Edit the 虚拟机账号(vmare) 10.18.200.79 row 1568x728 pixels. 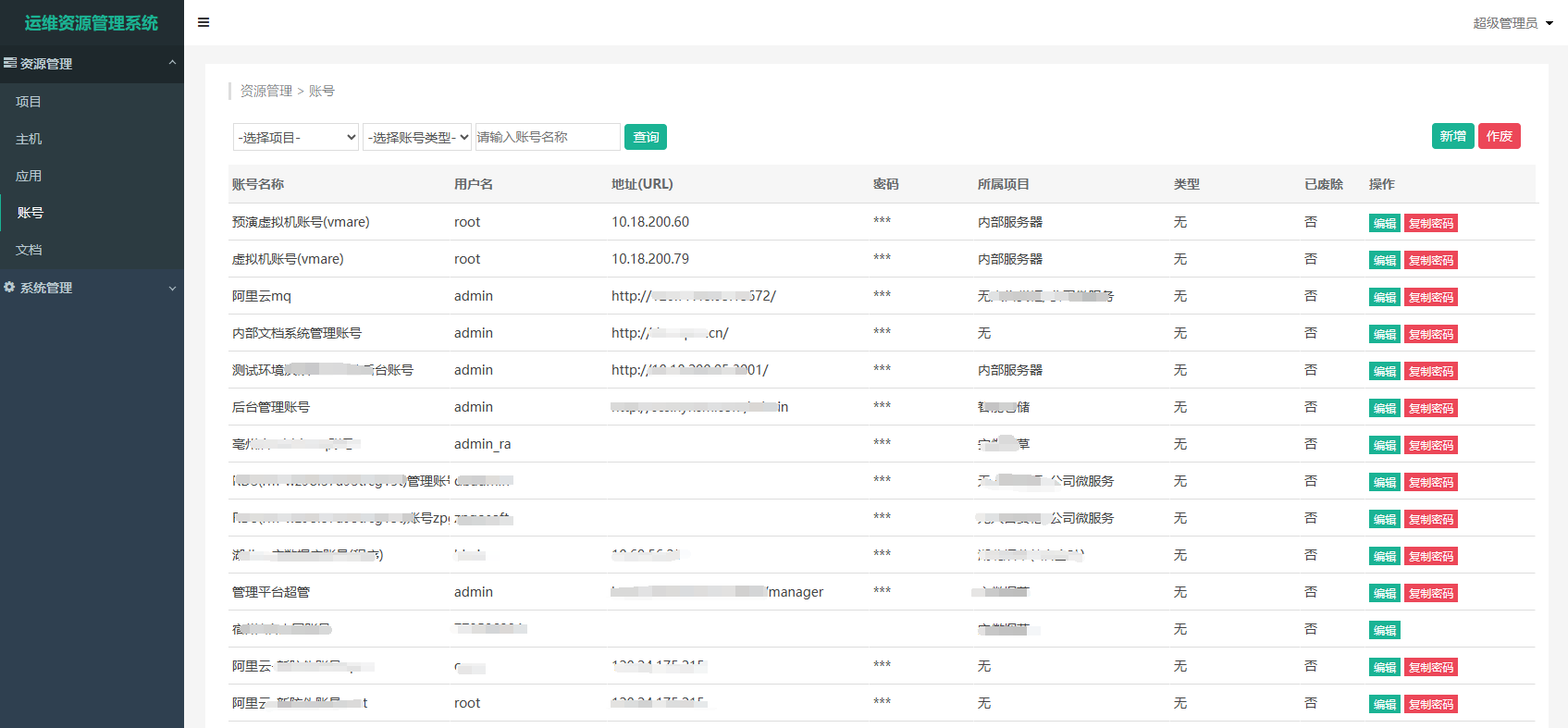(1384, 260)
